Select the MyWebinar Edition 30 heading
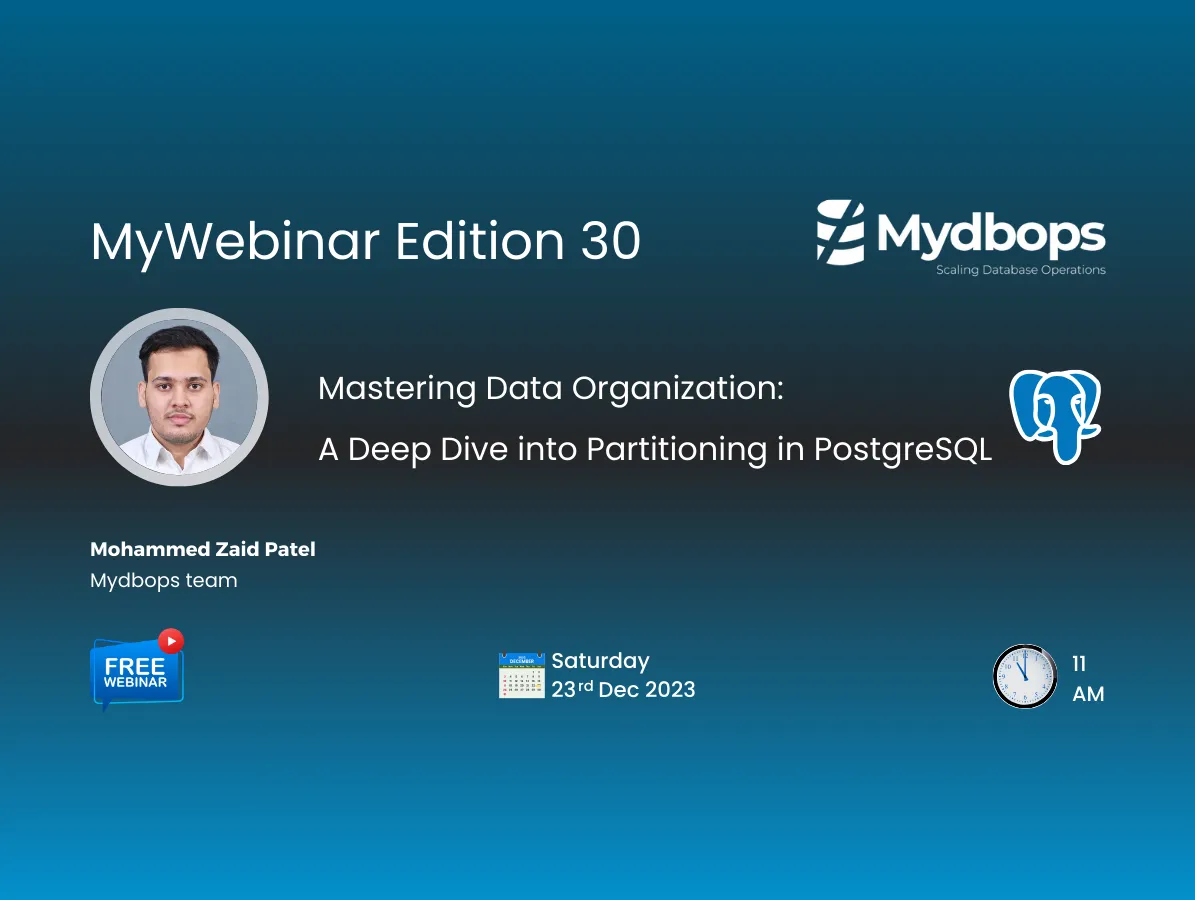The image size is (1195, 900). tap(365, 242)
